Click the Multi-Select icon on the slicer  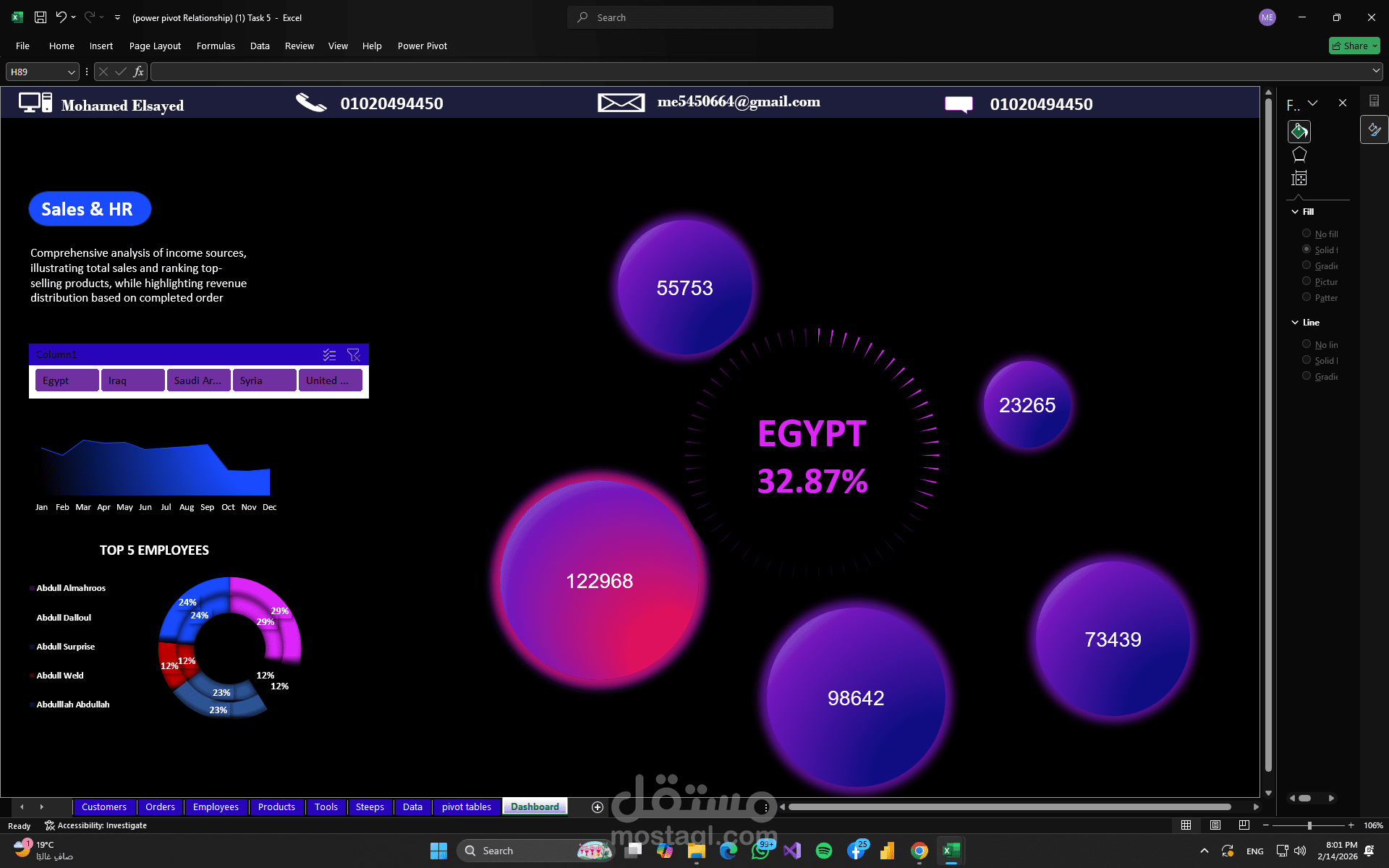point(330,354)
